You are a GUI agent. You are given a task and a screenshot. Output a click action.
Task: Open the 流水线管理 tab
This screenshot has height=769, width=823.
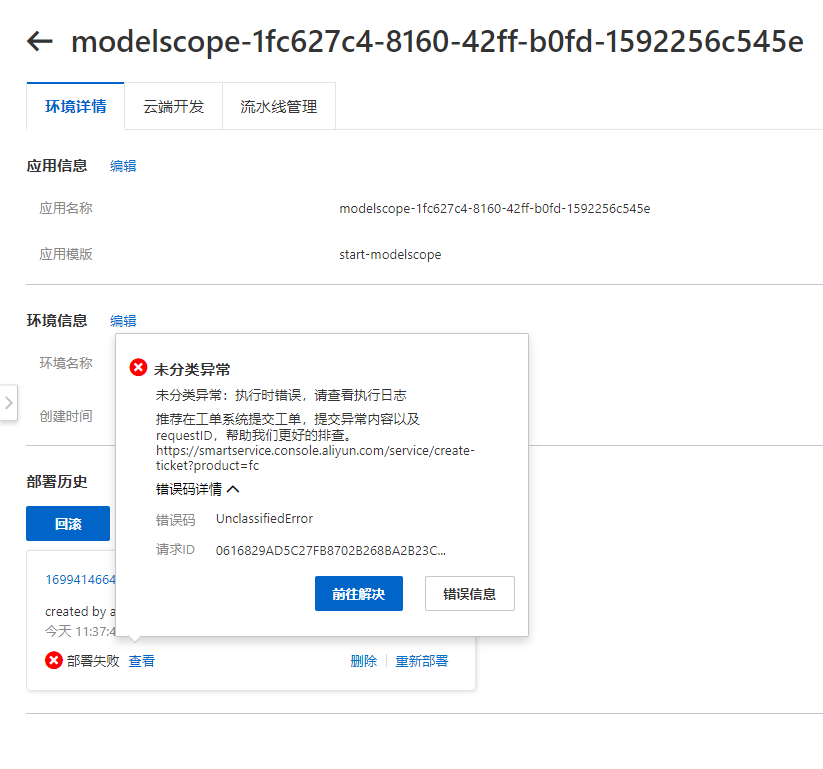click(279, 107)
